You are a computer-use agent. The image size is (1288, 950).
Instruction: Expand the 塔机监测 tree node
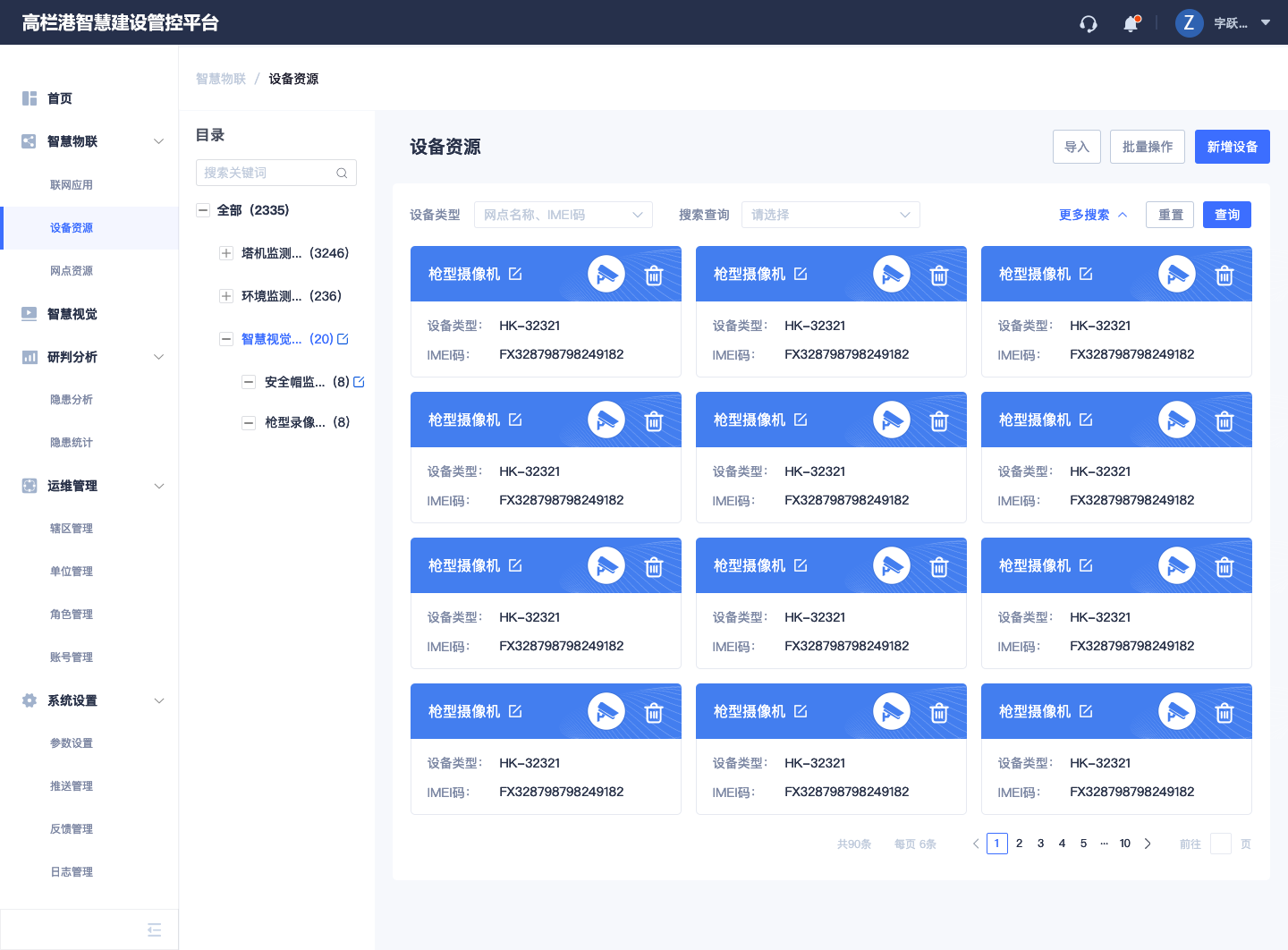(x=225, y=253)
